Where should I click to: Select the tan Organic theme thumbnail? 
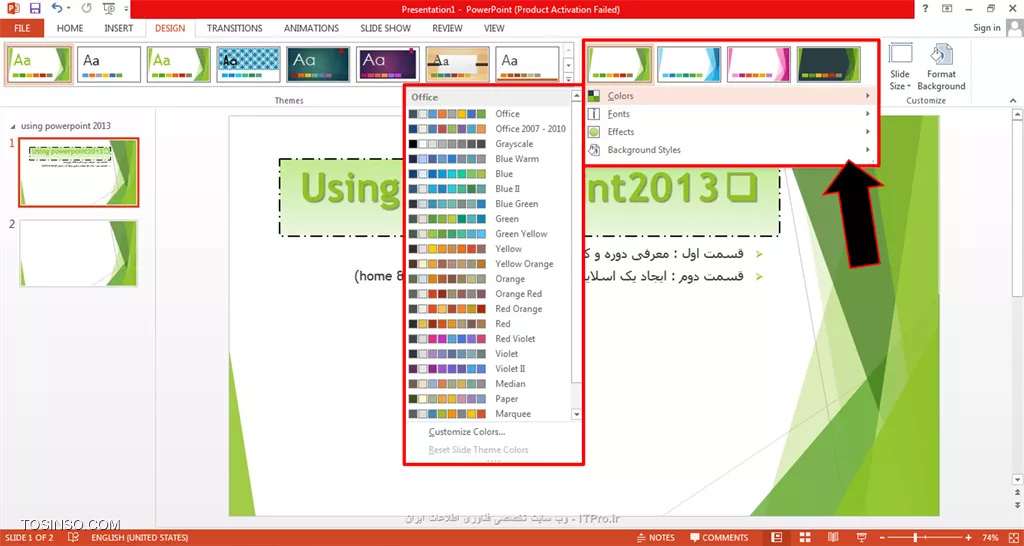(x=457, y=64)
